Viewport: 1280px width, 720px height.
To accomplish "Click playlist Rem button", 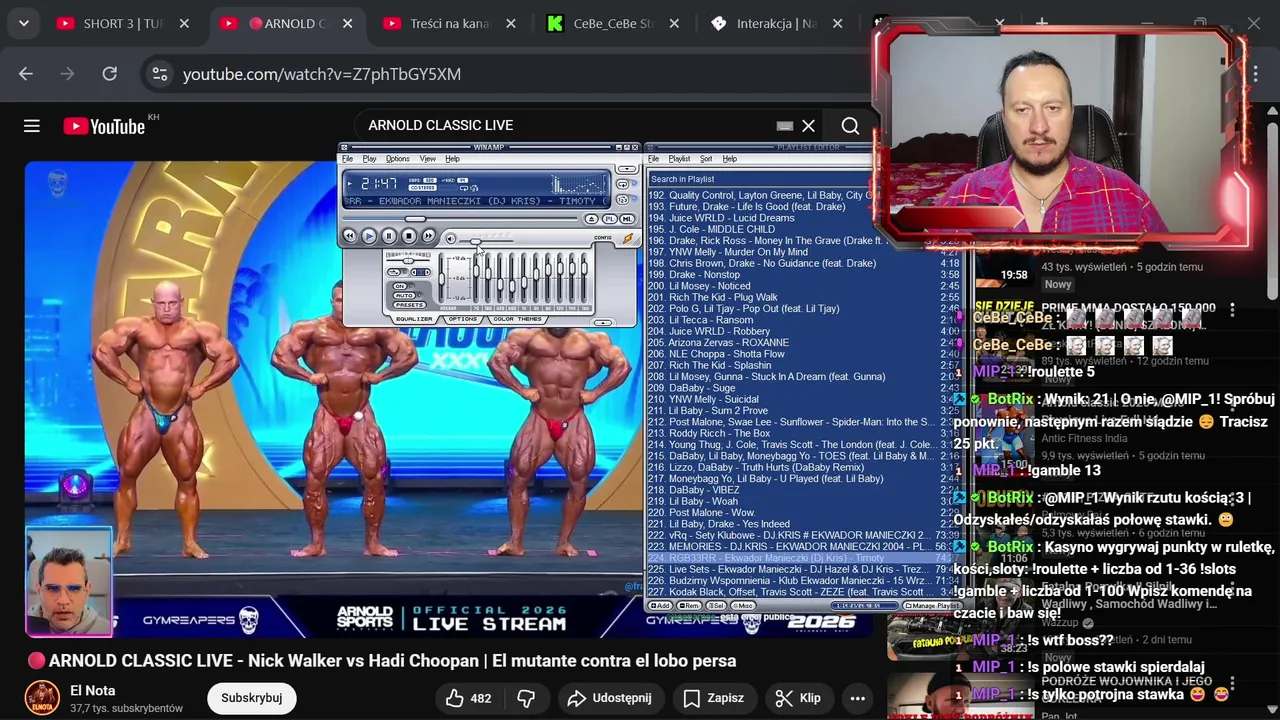I will [689, 605].
